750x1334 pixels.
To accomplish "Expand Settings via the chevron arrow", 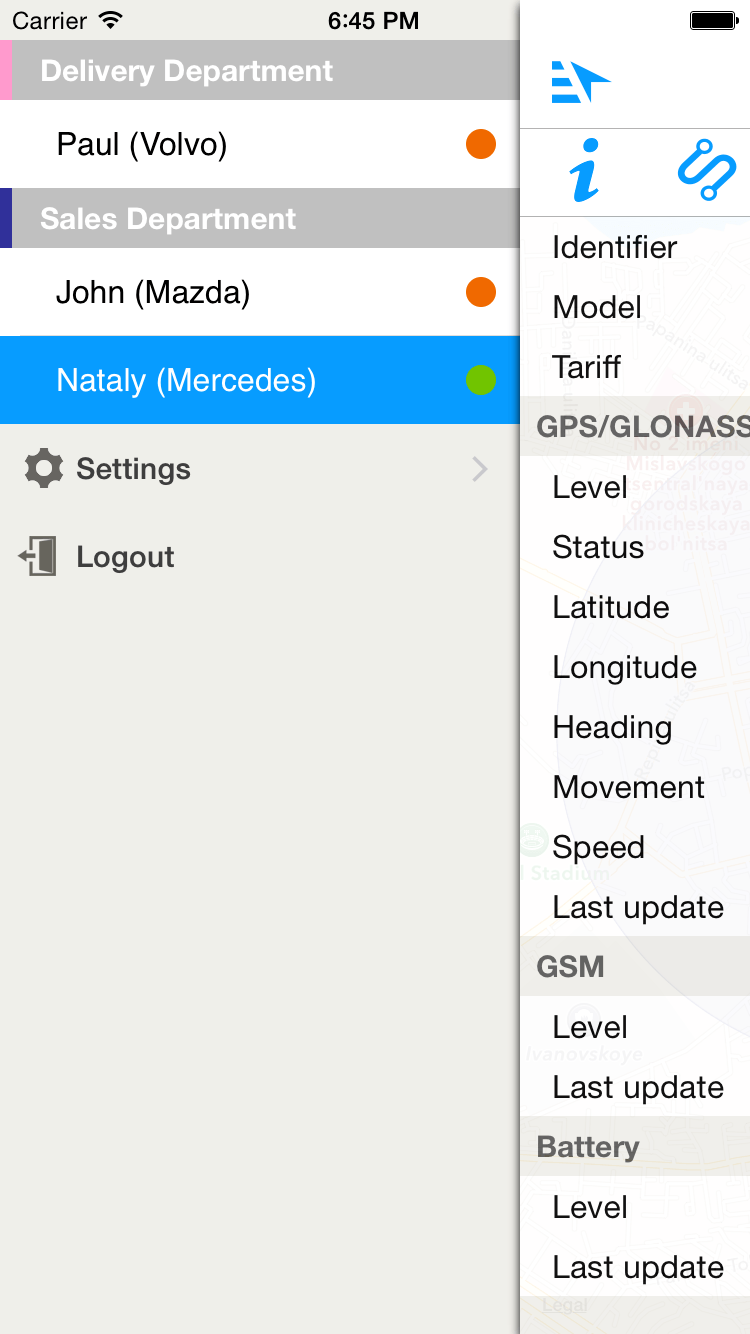I will coord(480,468).
